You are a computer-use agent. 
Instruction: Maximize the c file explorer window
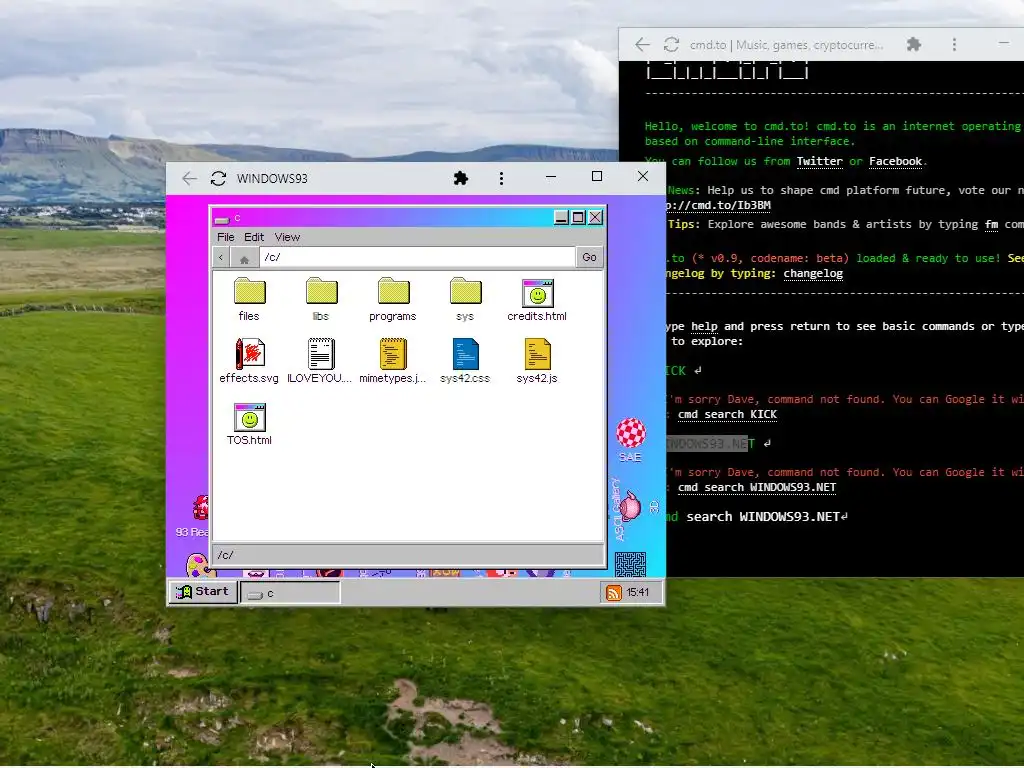(579, 217)
